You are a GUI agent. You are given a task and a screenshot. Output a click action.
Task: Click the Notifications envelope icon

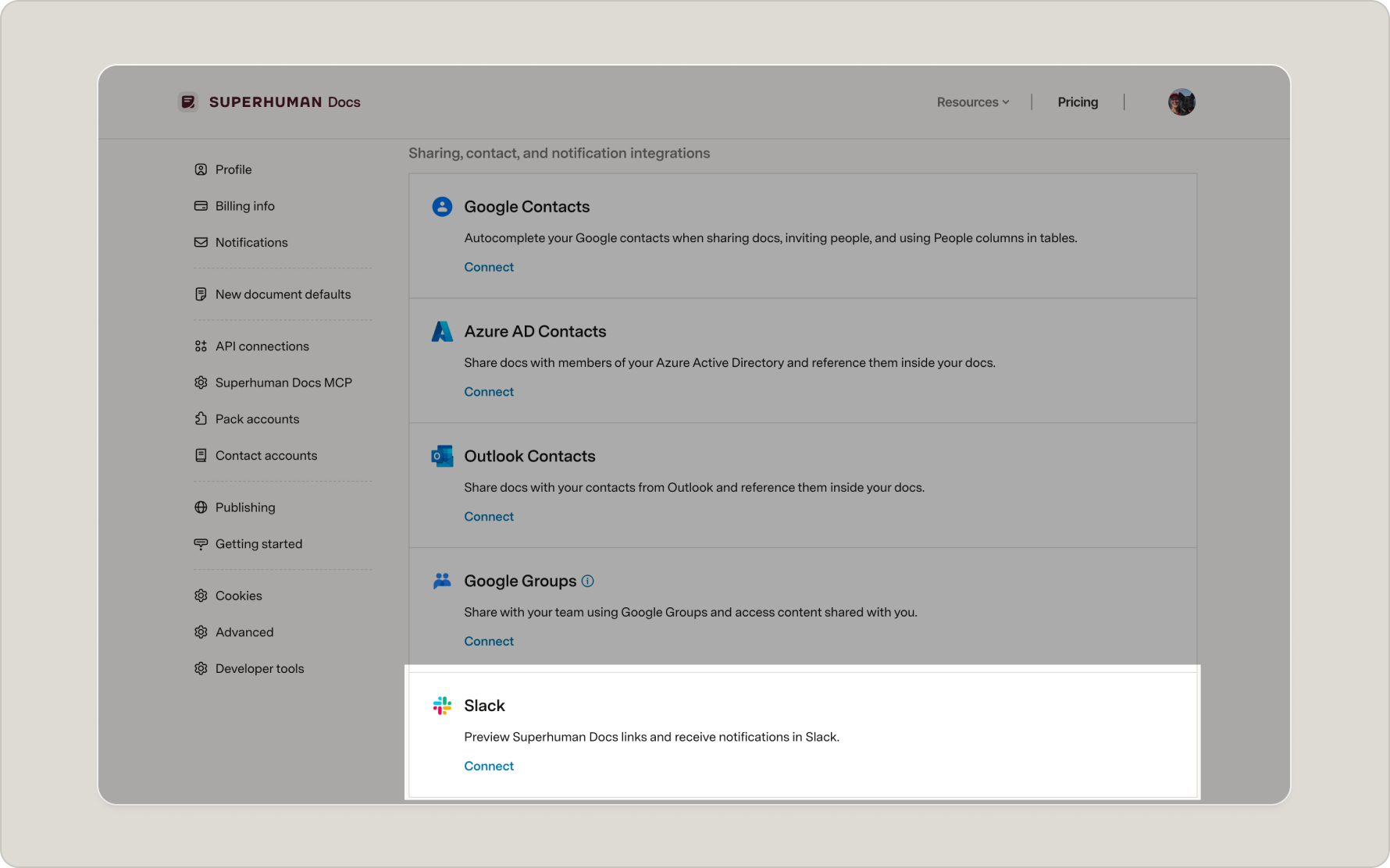pyautogui.click(x=201, y=242)
